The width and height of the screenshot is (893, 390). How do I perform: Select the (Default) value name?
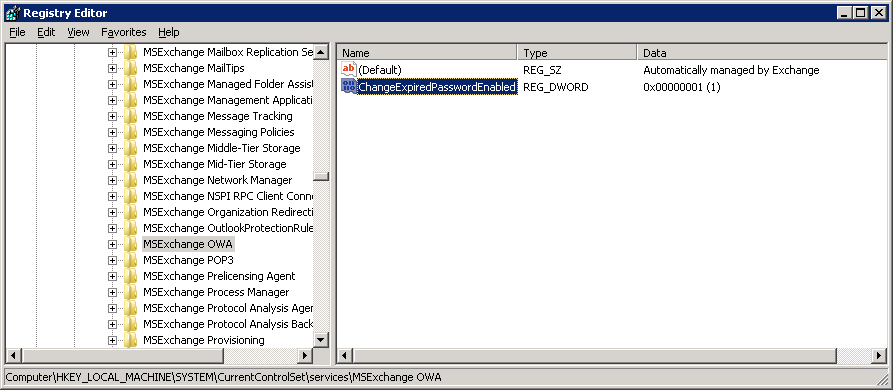click(x=380, y=70)
